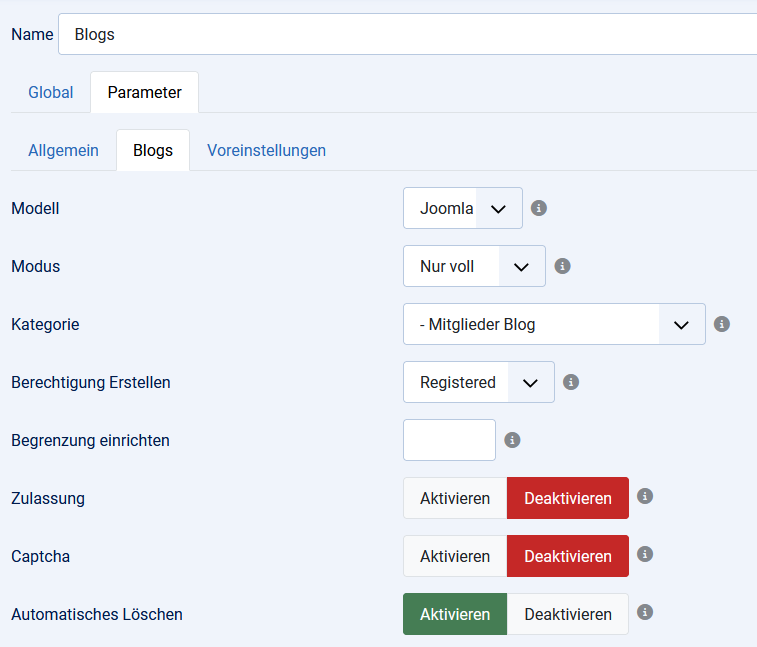Click info icon for Automatisches Löschen
This screenshot has width=757, height=647.
[x=645, y=612]
